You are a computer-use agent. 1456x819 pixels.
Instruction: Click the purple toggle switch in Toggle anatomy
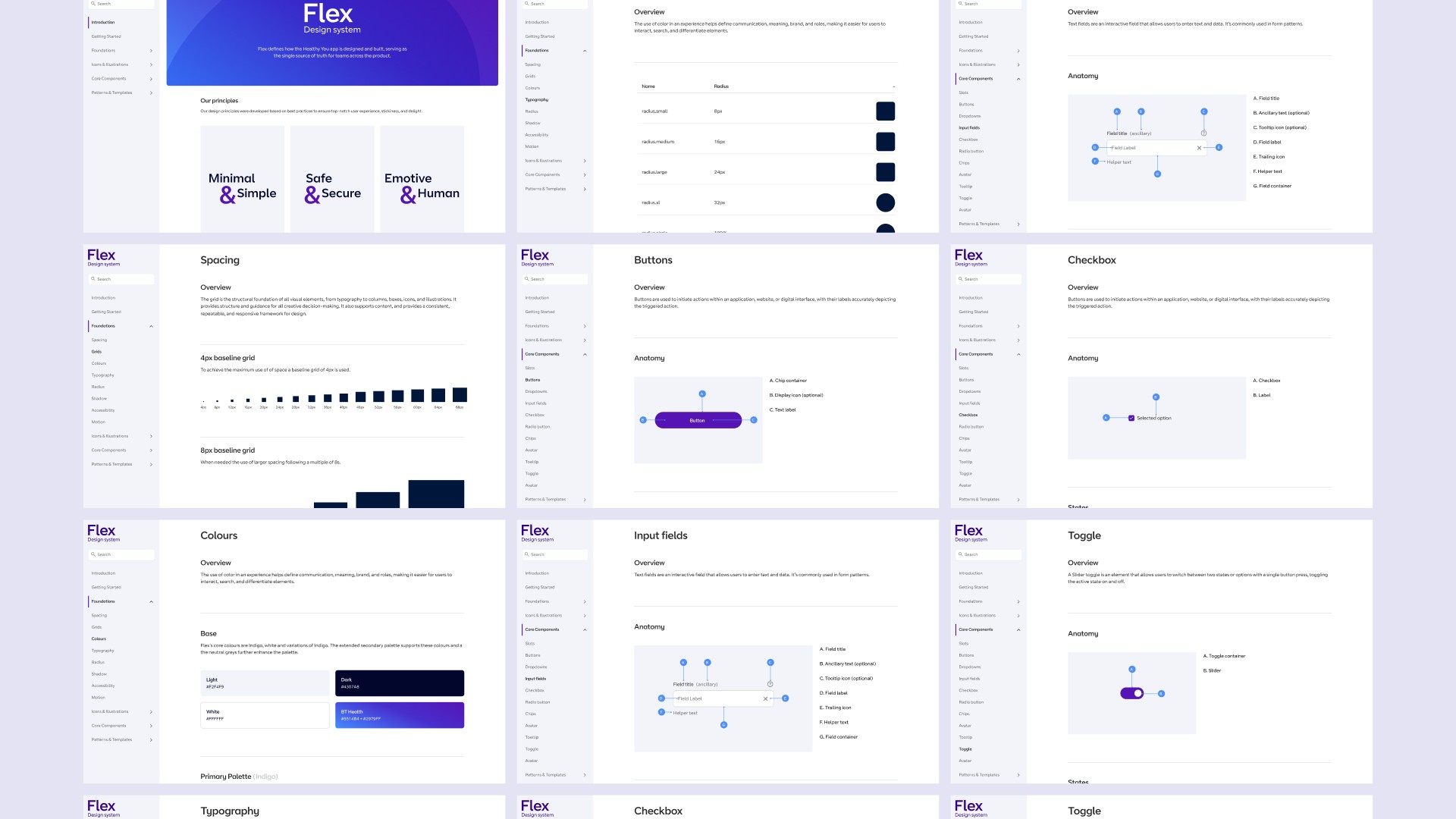coord(1131,693)
